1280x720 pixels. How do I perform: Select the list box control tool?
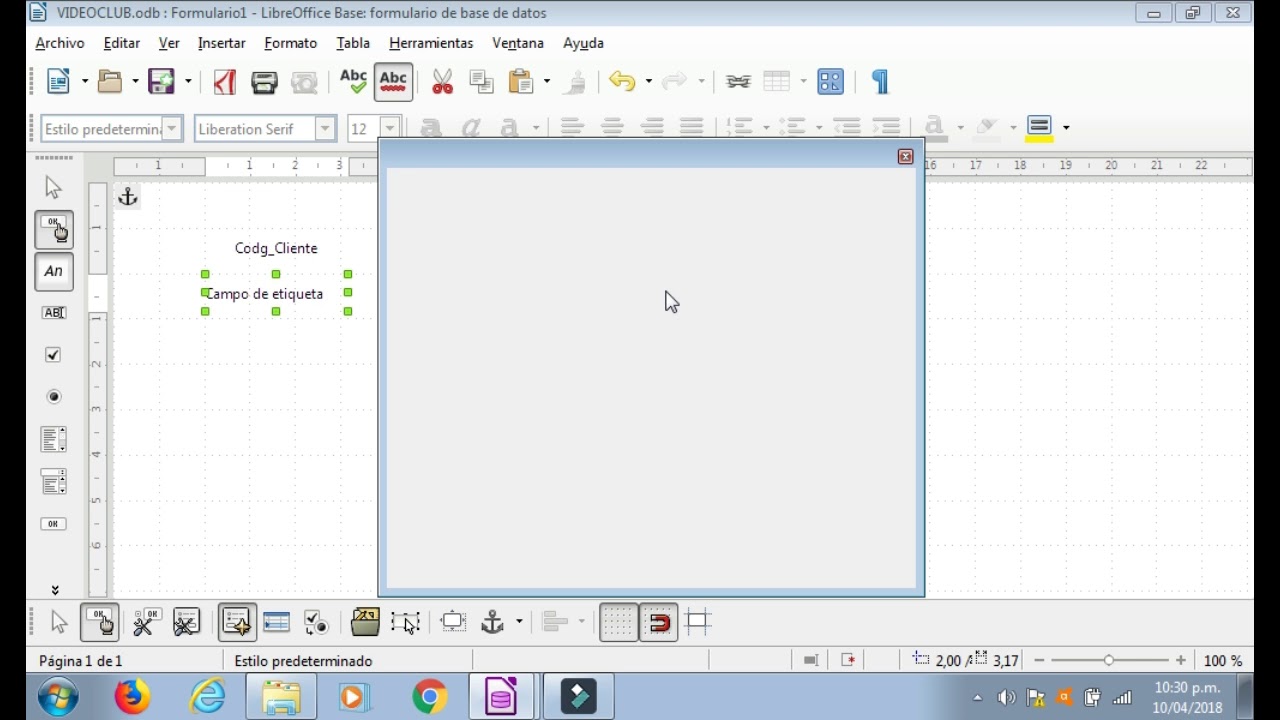(54, 439)
